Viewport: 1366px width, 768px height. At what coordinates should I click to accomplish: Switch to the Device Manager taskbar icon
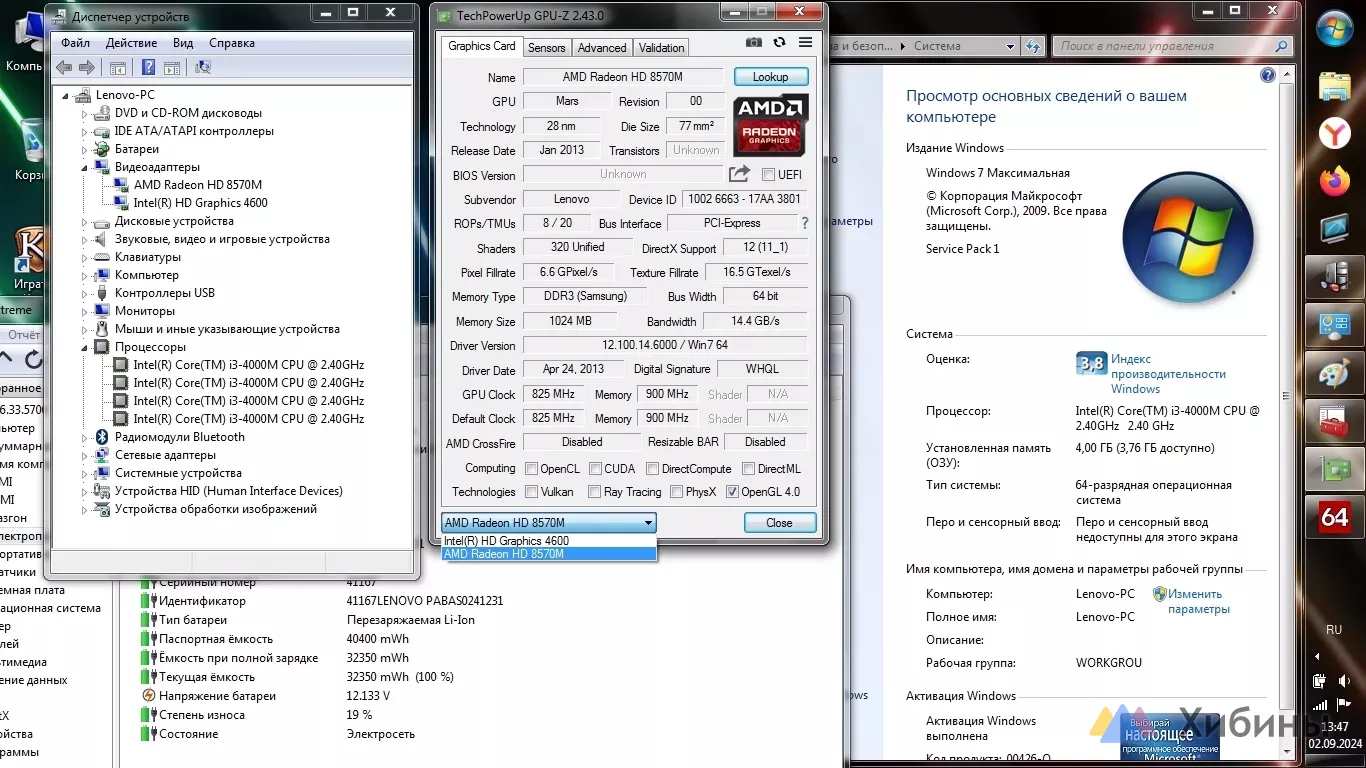[x=1335, y=276]
